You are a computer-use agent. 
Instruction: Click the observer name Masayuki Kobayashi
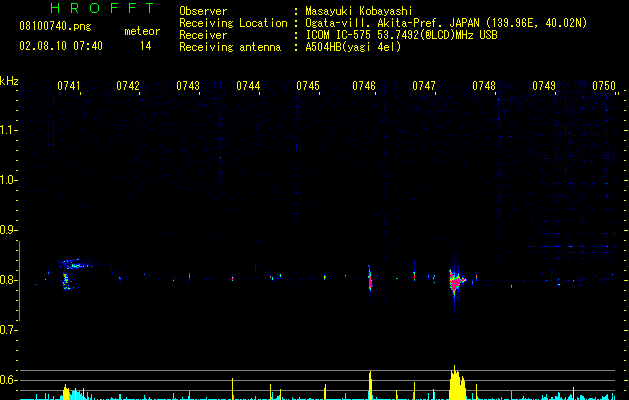click(359, 11)
